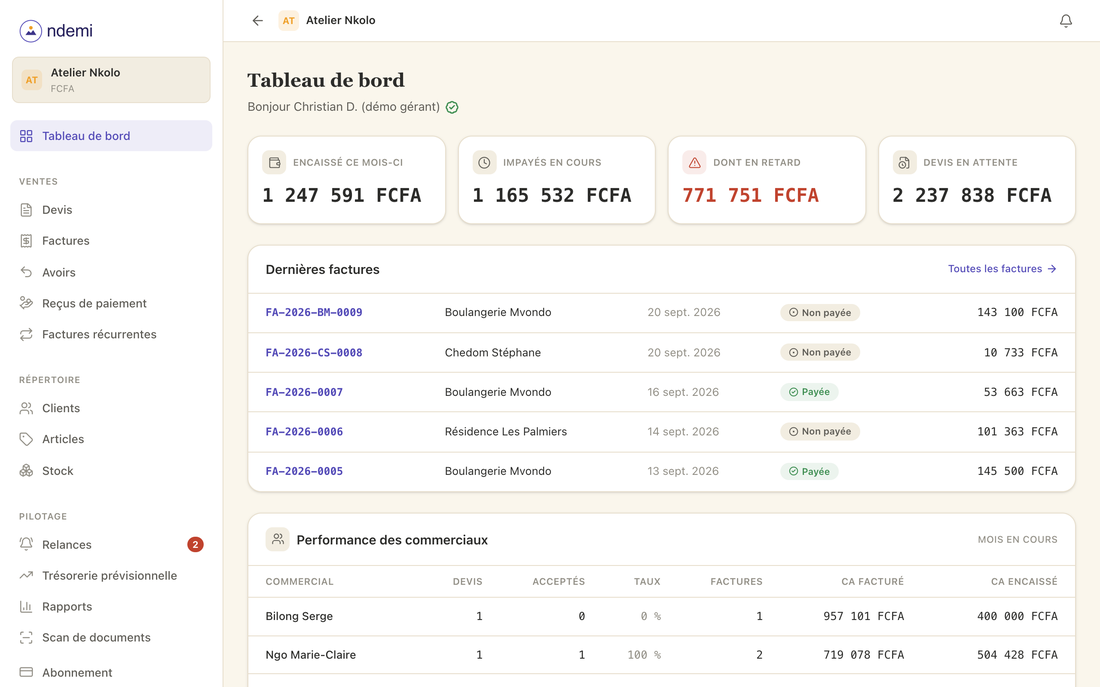Click the TAUX column header
1100x687 pixels.
647,581
